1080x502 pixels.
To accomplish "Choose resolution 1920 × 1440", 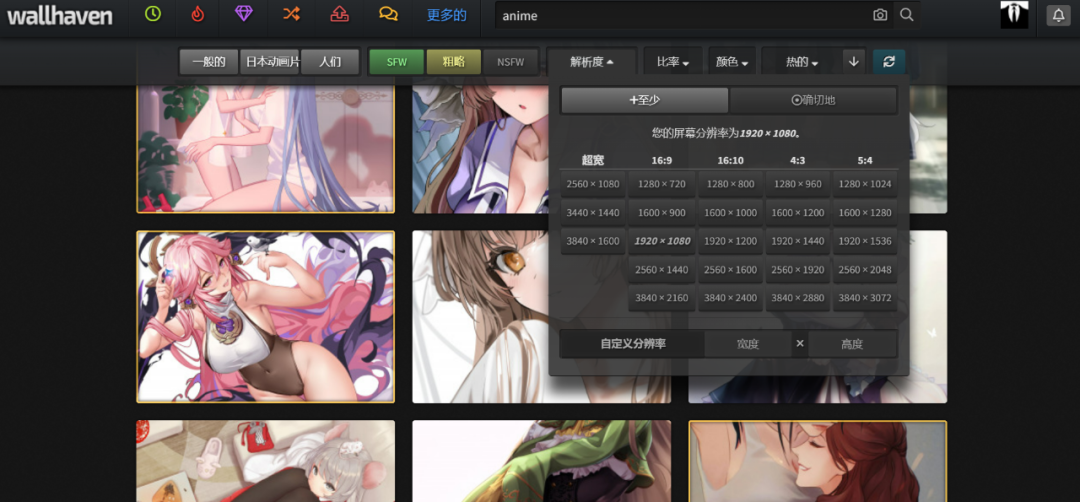I will point(798,241).
